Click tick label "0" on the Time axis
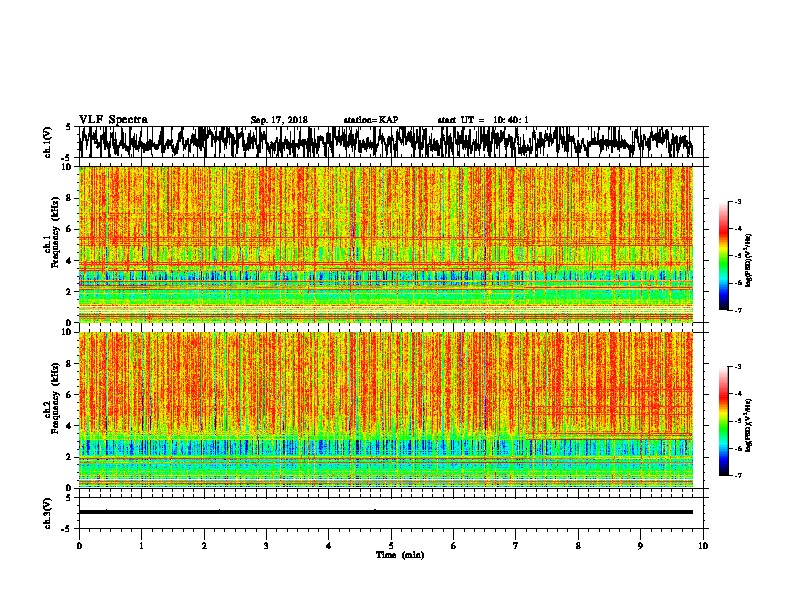 (79, 546)
